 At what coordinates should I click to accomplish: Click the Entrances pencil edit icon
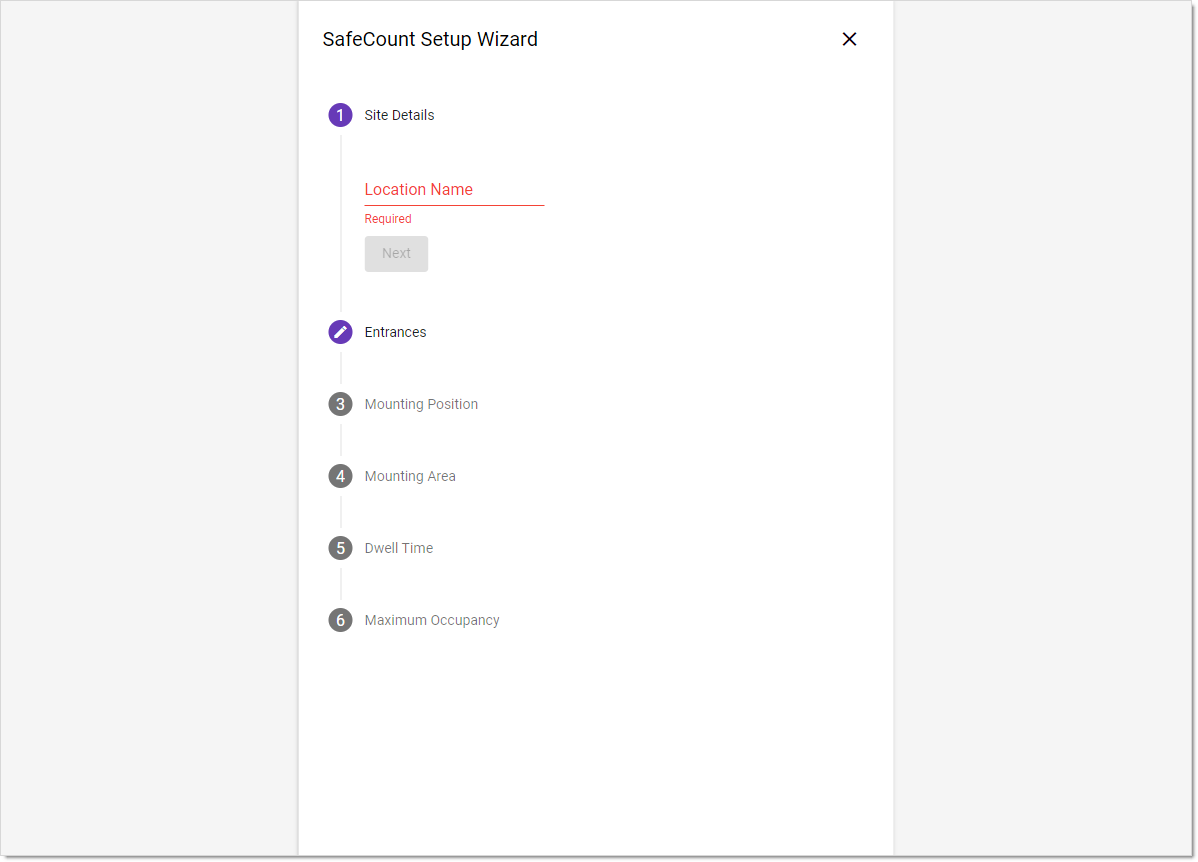341,332
